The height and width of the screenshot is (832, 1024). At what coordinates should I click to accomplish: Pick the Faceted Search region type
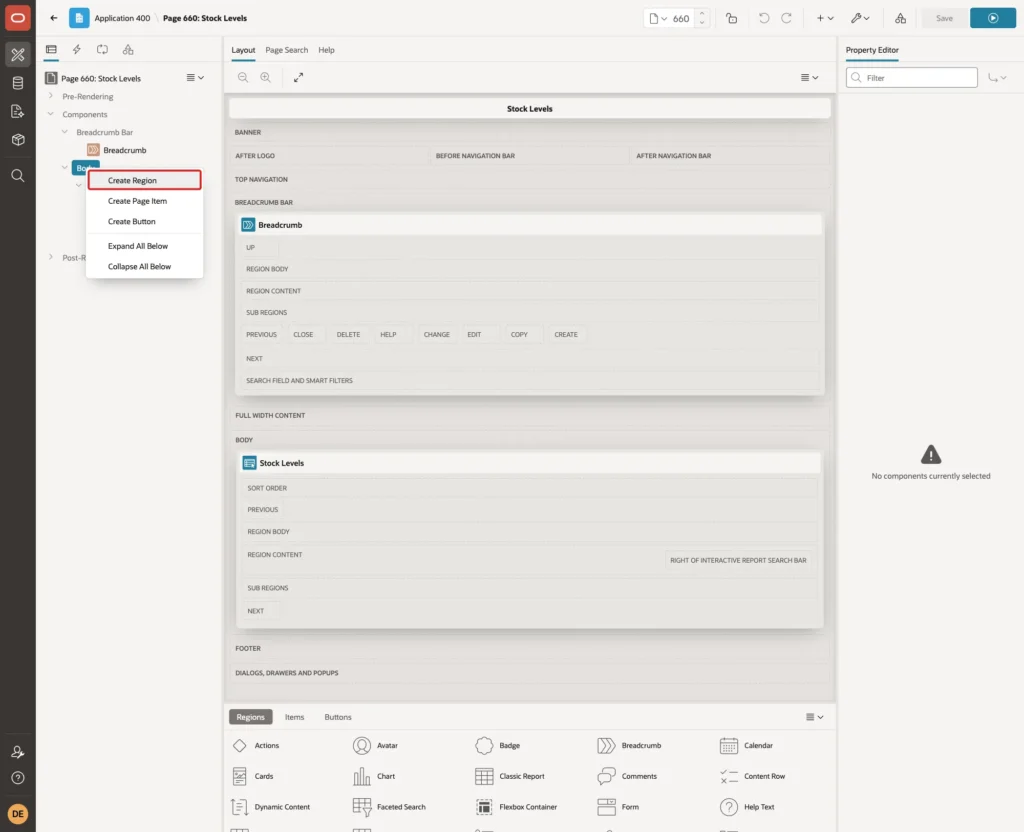[389, 807]
